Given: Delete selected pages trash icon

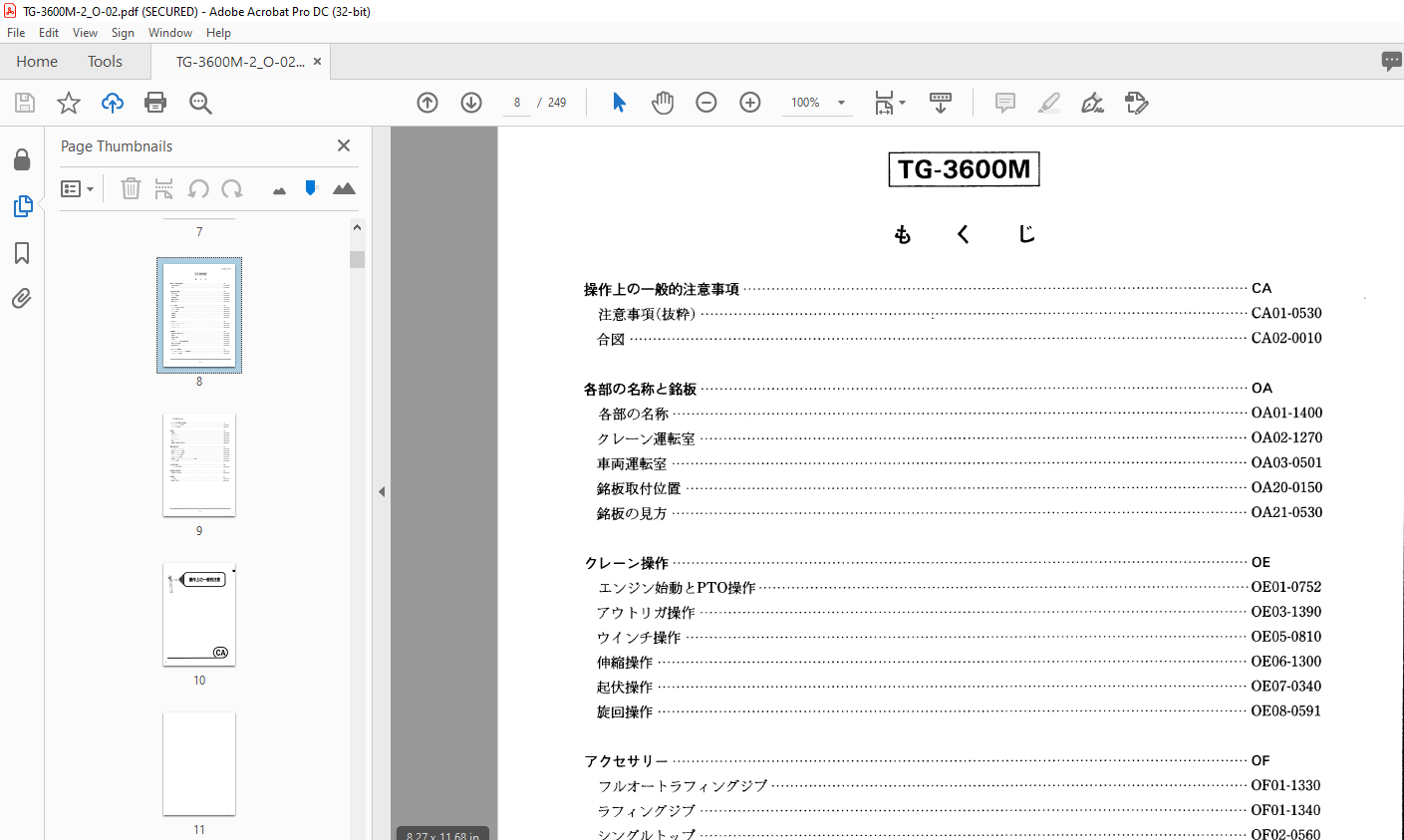Looking at the screenshot, I should point(131,188).
